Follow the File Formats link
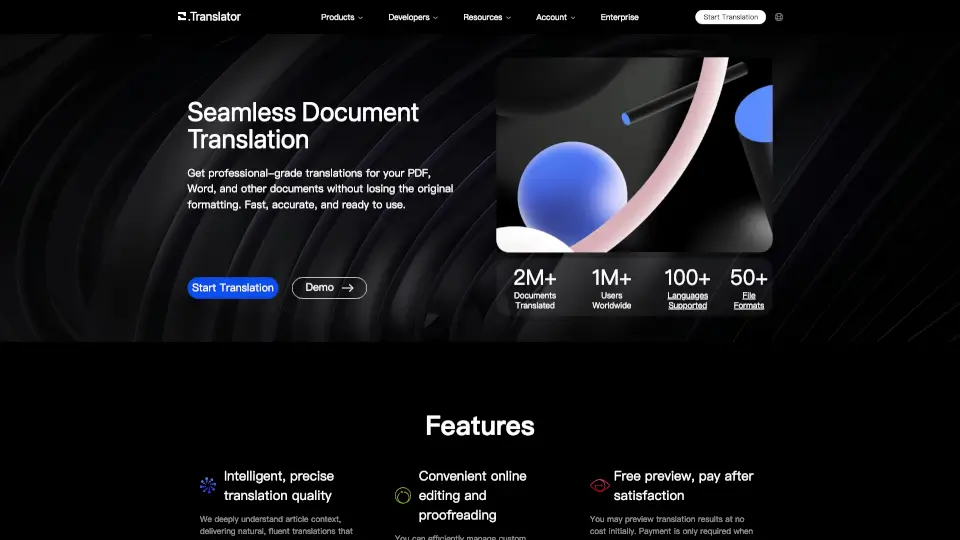This screenshot has width=960, height=540. pyautogui.click(x=749, y=300)
